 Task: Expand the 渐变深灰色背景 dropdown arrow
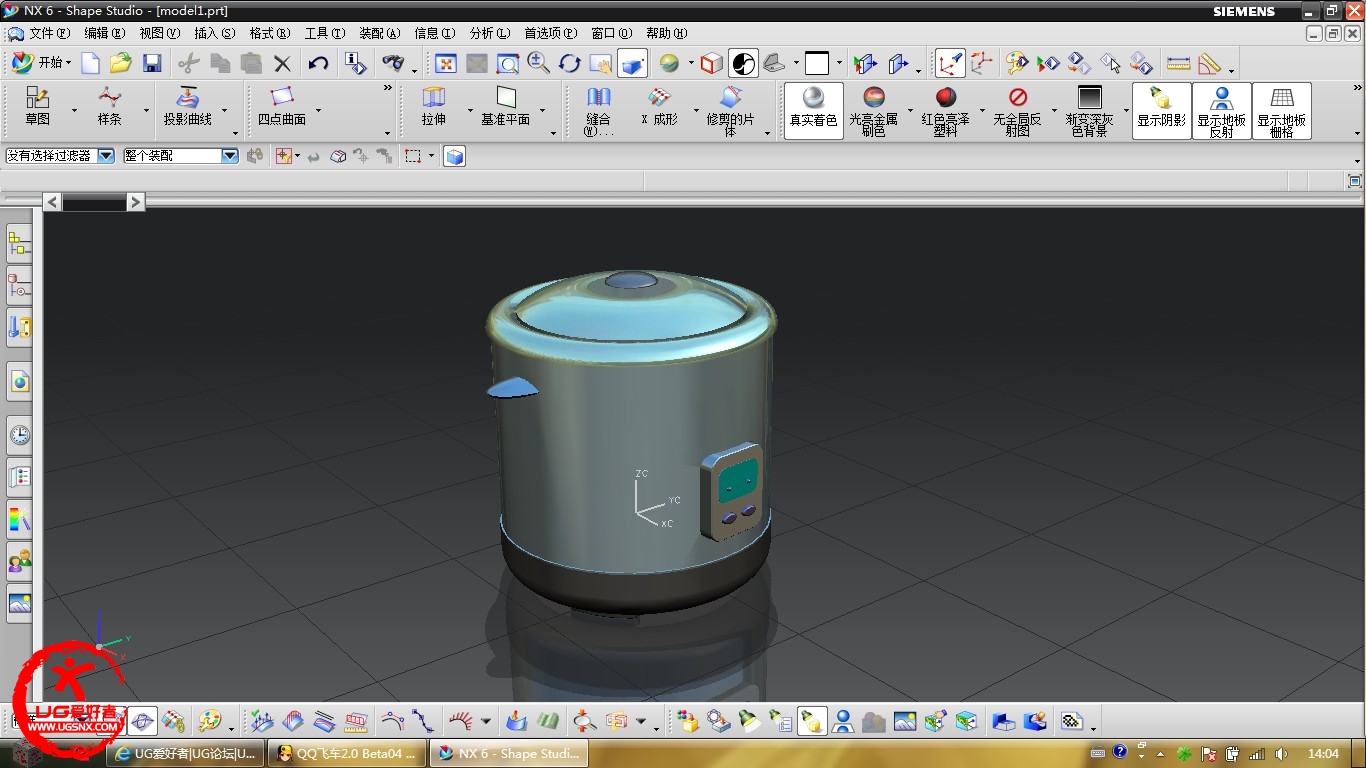[x=1126, y=110]
